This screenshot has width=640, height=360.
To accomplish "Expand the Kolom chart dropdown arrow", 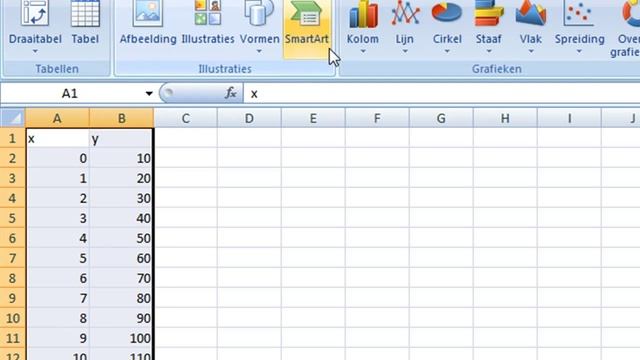I will click(x=362, y=51).
